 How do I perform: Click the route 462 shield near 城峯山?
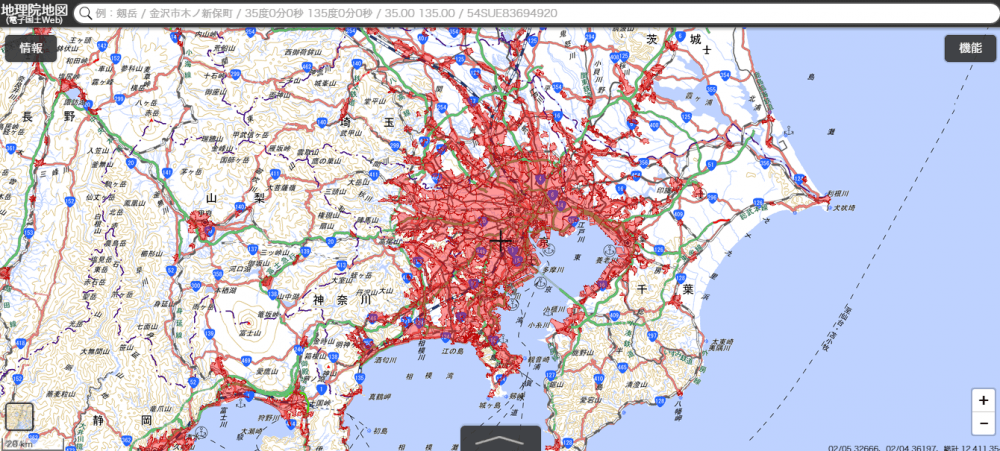307,66
